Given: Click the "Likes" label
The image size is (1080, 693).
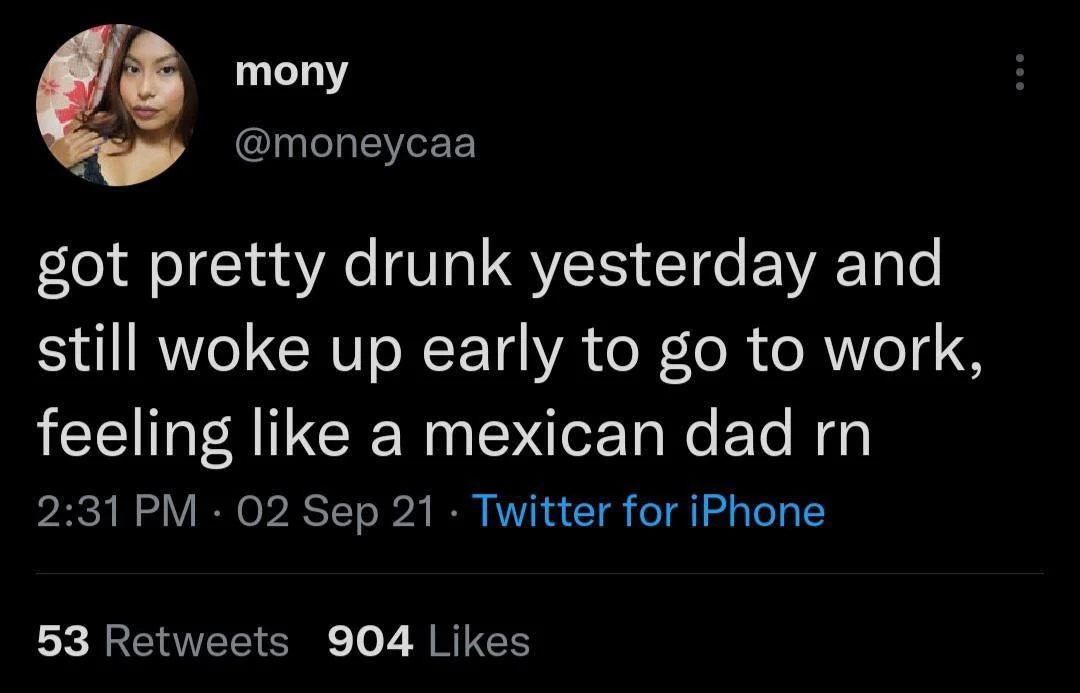Looking at the screenshot, I should [477, 640].
